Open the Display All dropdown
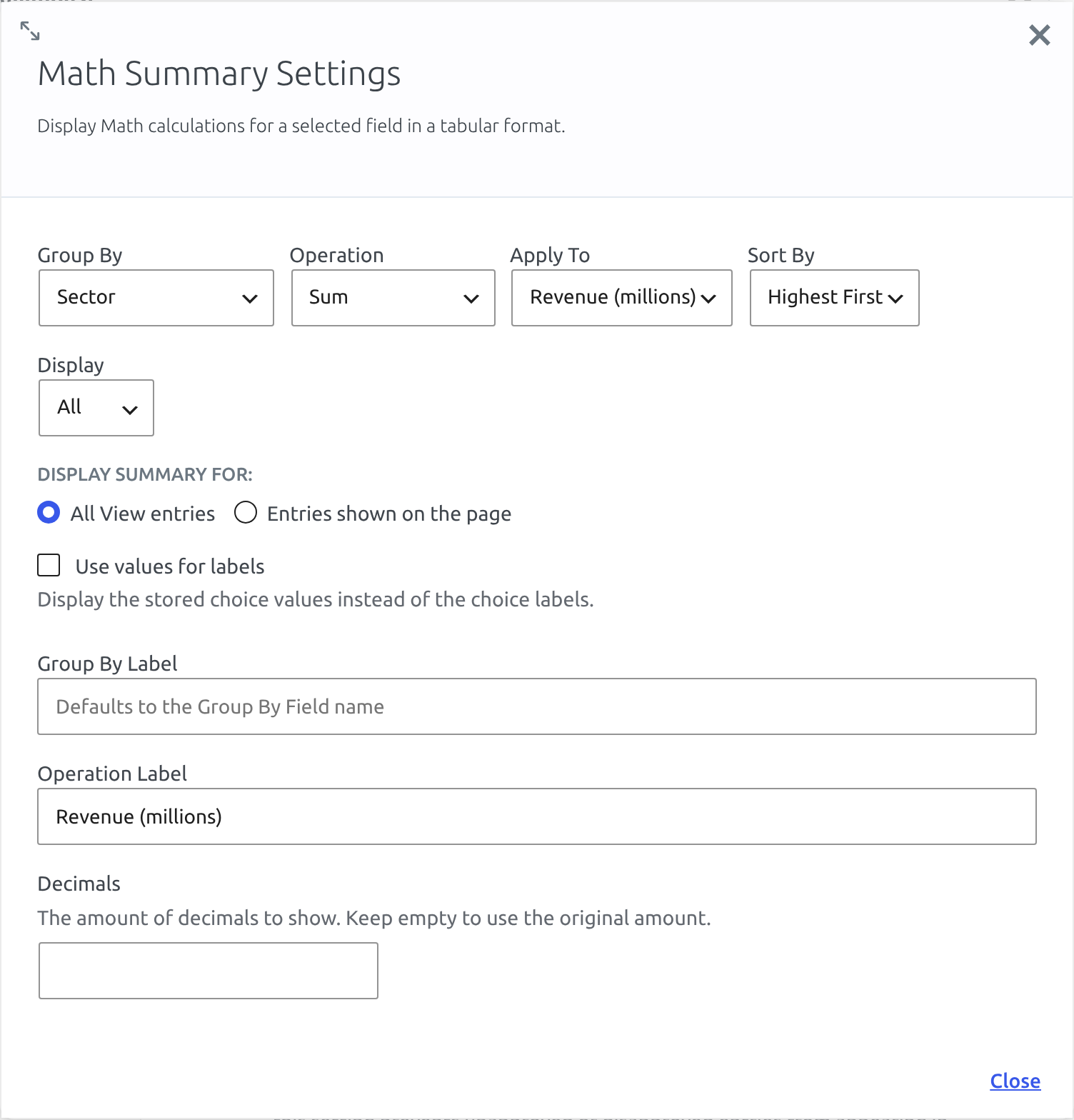Screen dimensions: 1074x1120 pyautogui.click(x=96, y=408)
